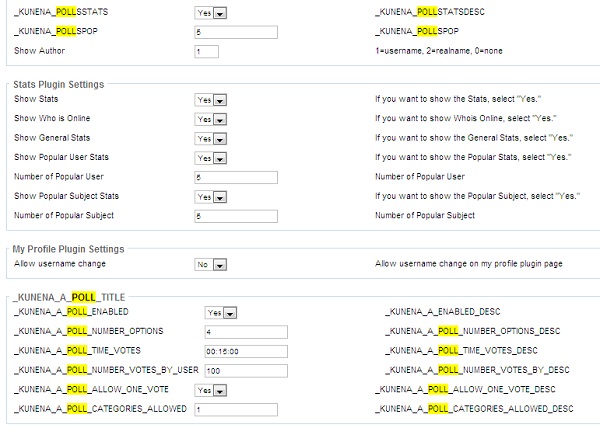Open the _KUNENA_POLLSSTATS Yes dropdown
Viewport: 600px width, 428px height.
(209, 15)
